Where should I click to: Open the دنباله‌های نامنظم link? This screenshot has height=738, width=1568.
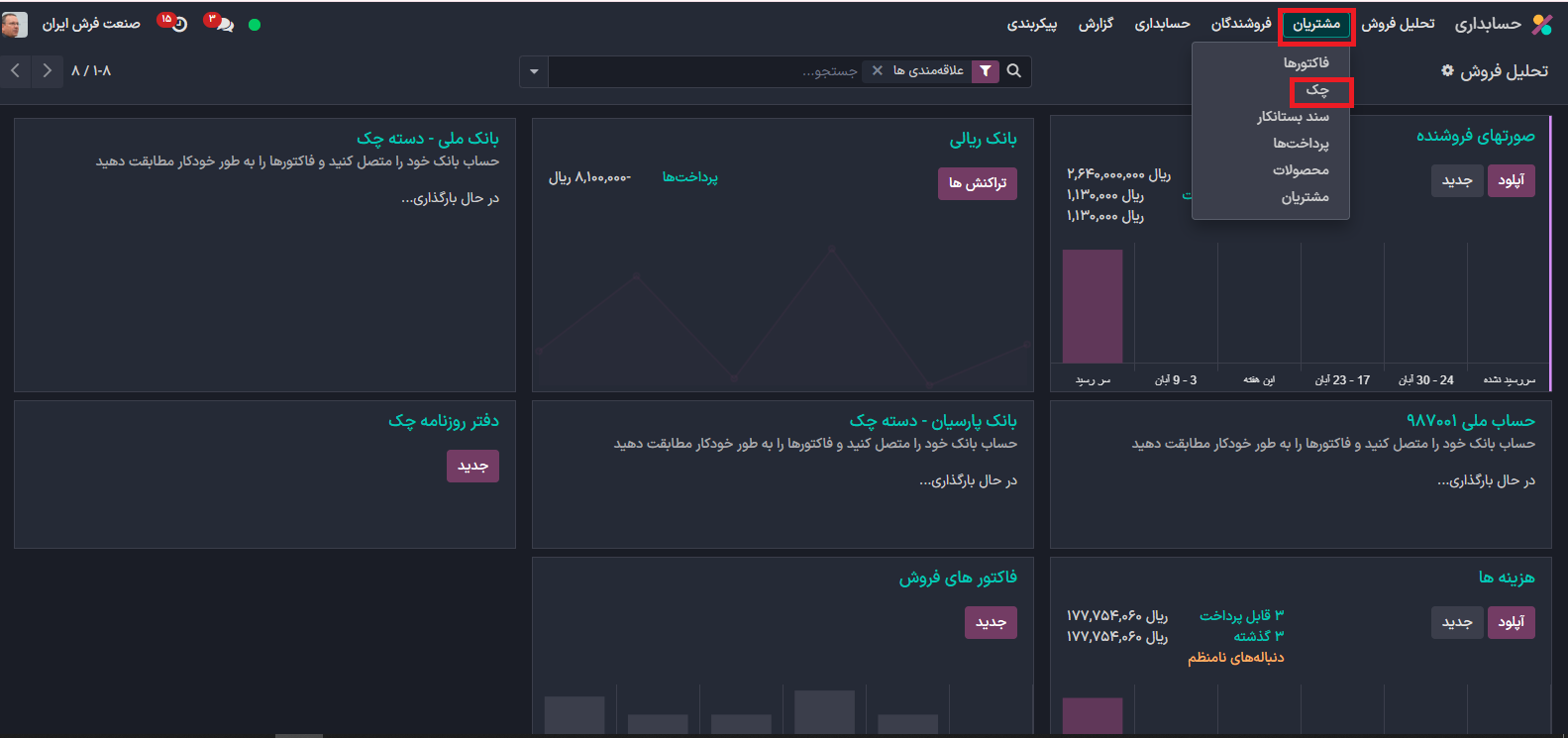pyautogui.click(x=1235, y=658)
